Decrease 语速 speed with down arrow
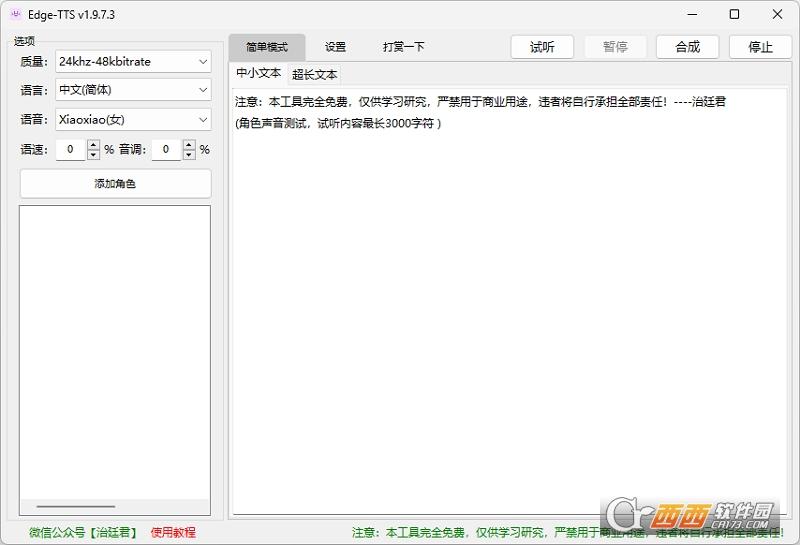 (x=93, y=155)
